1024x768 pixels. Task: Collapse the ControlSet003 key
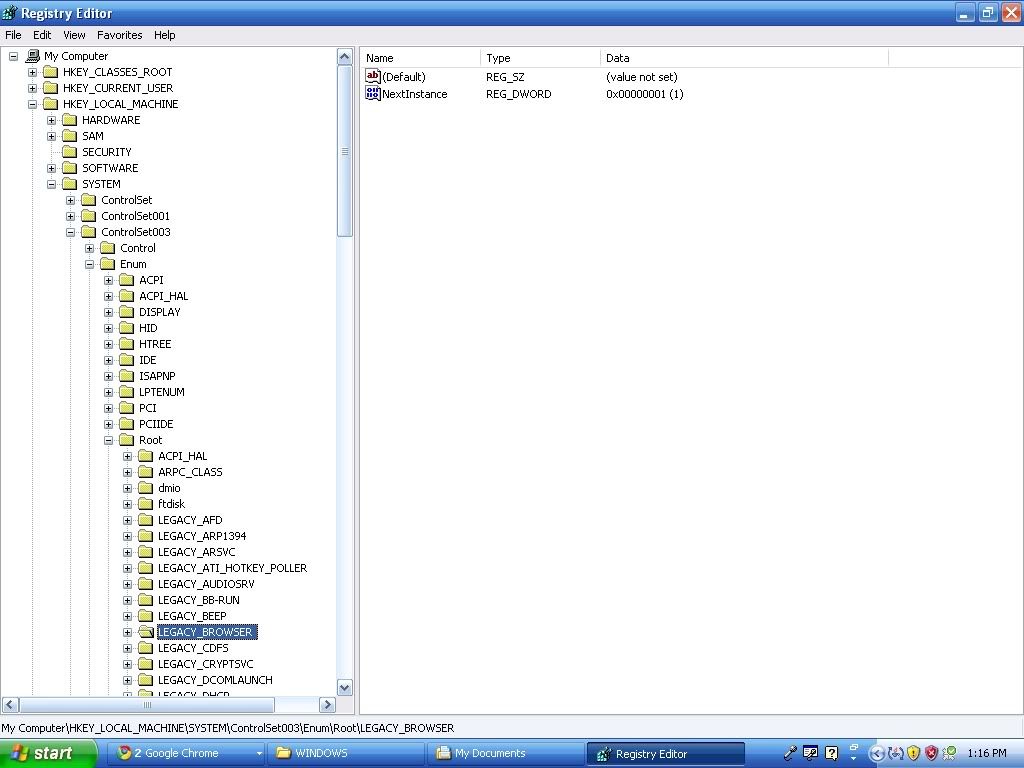(x=71, y=232)
